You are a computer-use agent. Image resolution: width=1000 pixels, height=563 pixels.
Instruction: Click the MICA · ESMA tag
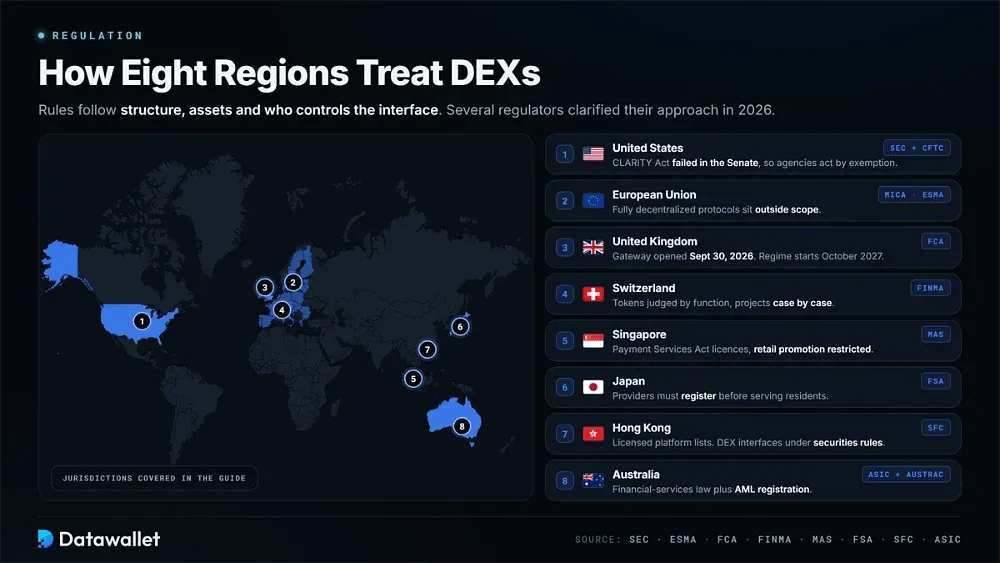(914, 195)
